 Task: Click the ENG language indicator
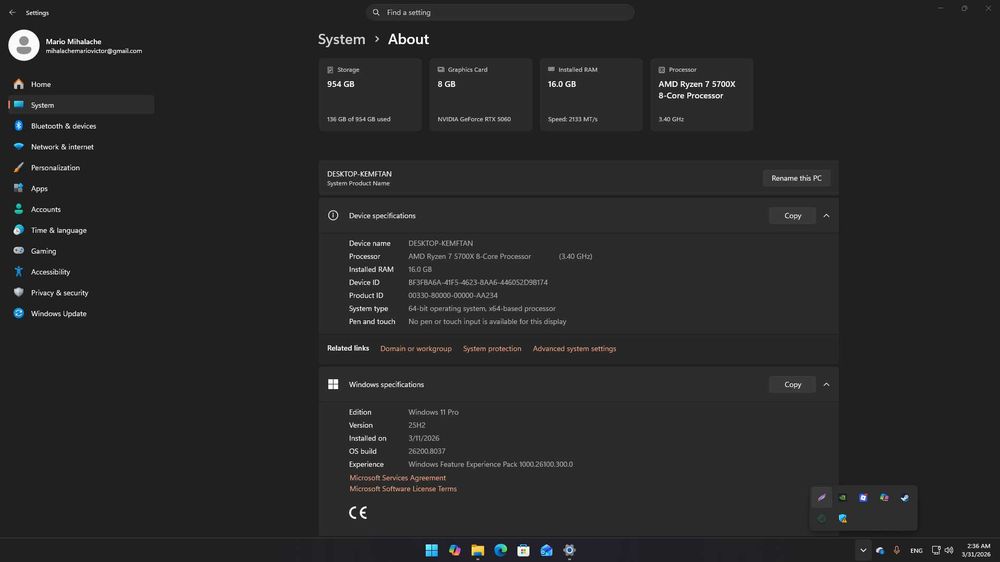point(916,551)
